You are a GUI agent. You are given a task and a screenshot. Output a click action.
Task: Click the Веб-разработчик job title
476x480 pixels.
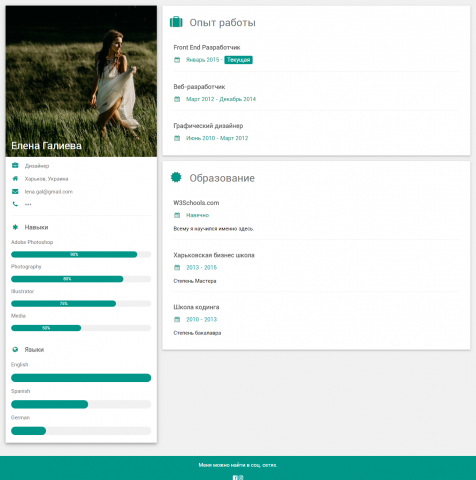pyautogui.click(x=199, y=87)
